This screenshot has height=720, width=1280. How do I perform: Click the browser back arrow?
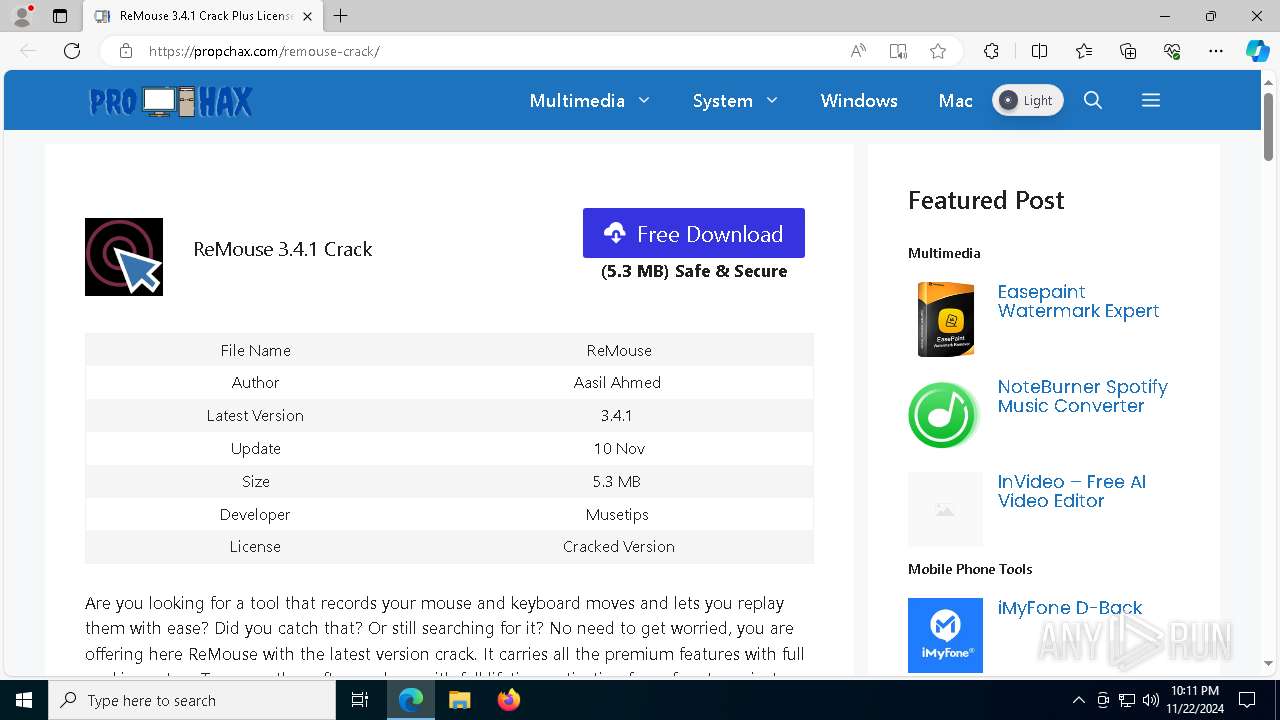tap(28, 51)
